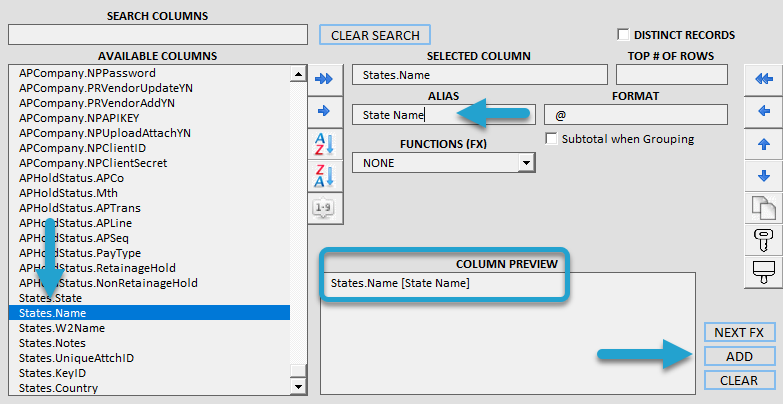
Task: Click the single right arrow add column icon
Action: coord(325,111)
